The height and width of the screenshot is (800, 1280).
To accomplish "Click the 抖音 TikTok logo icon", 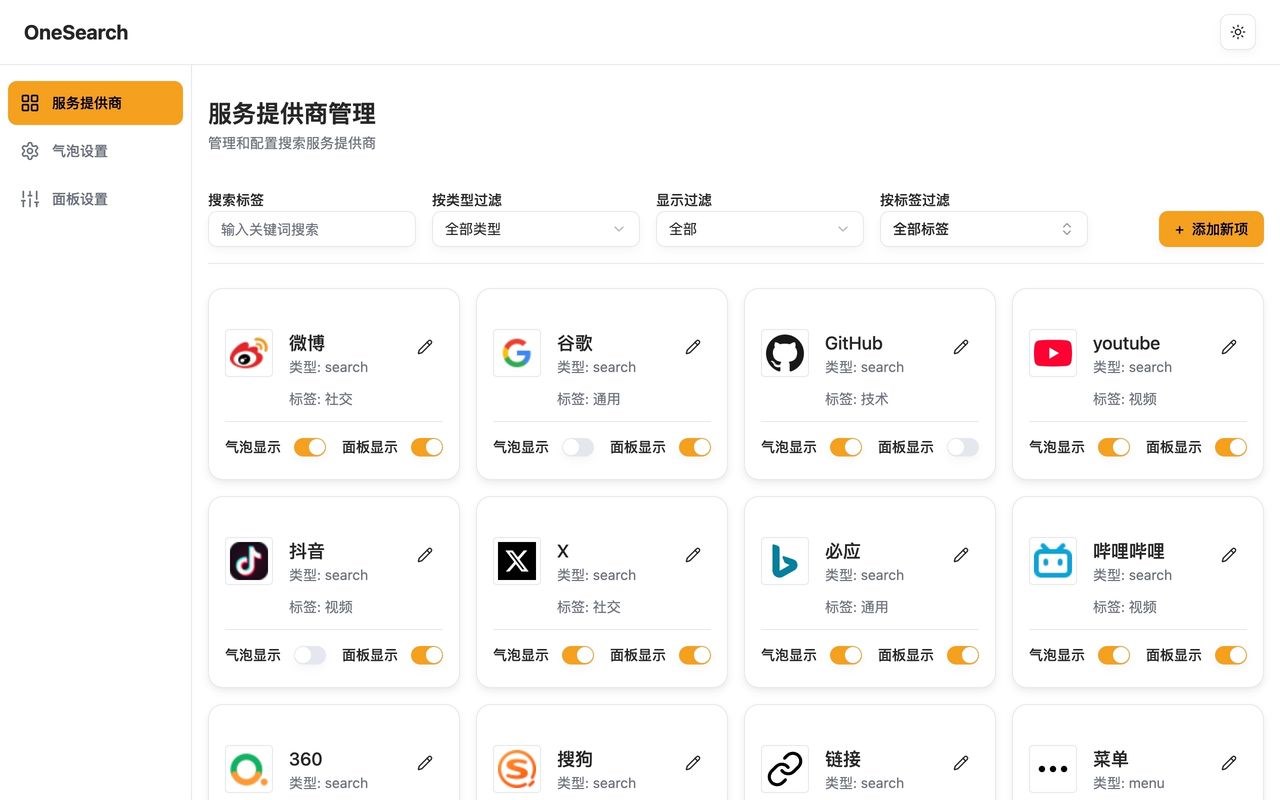I will (249, 561).
